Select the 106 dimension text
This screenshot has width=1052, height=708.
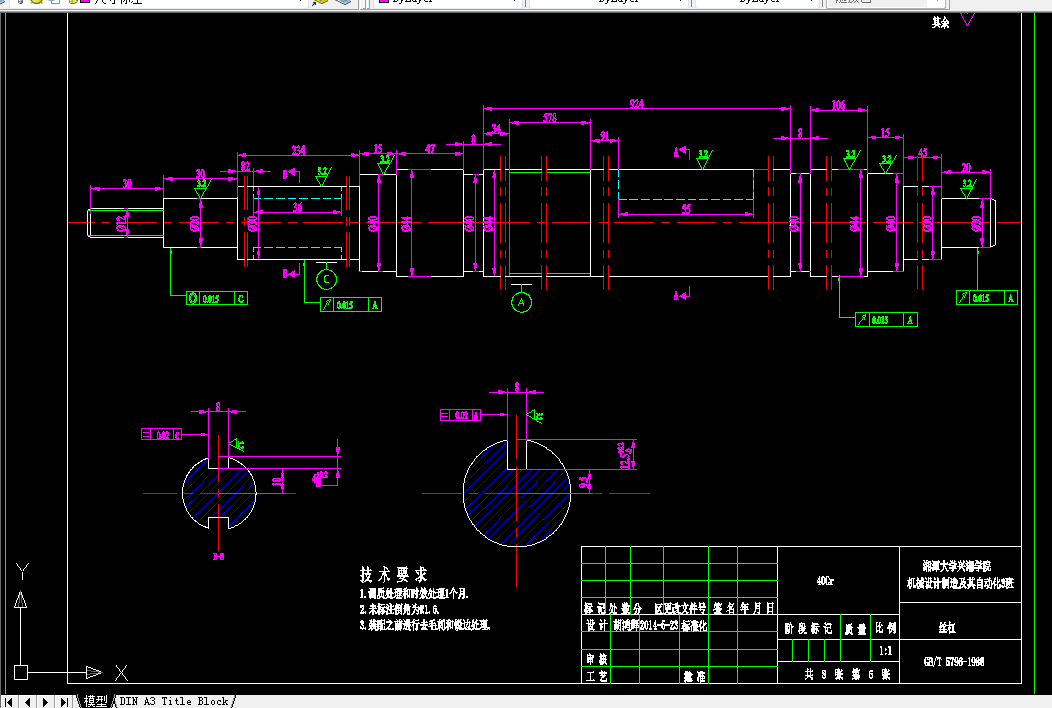pyautogui.click(x=838, y=105)
